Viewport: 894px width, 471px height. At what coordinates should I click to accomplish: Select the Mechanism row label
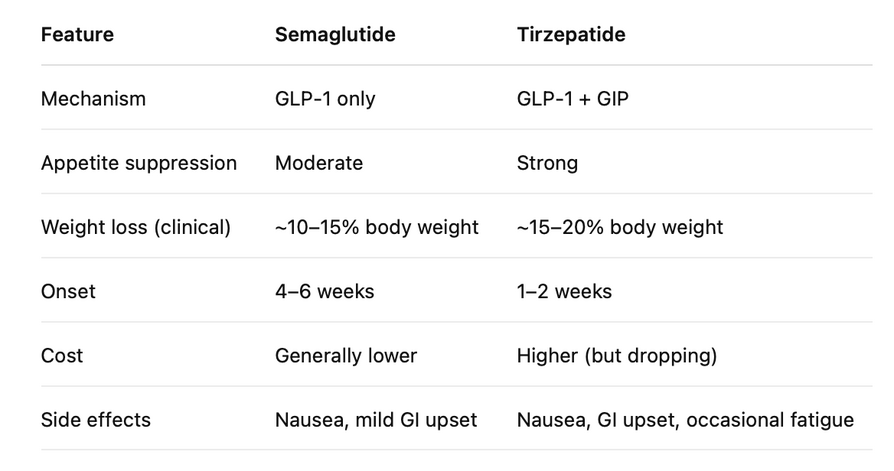(93, 99)
